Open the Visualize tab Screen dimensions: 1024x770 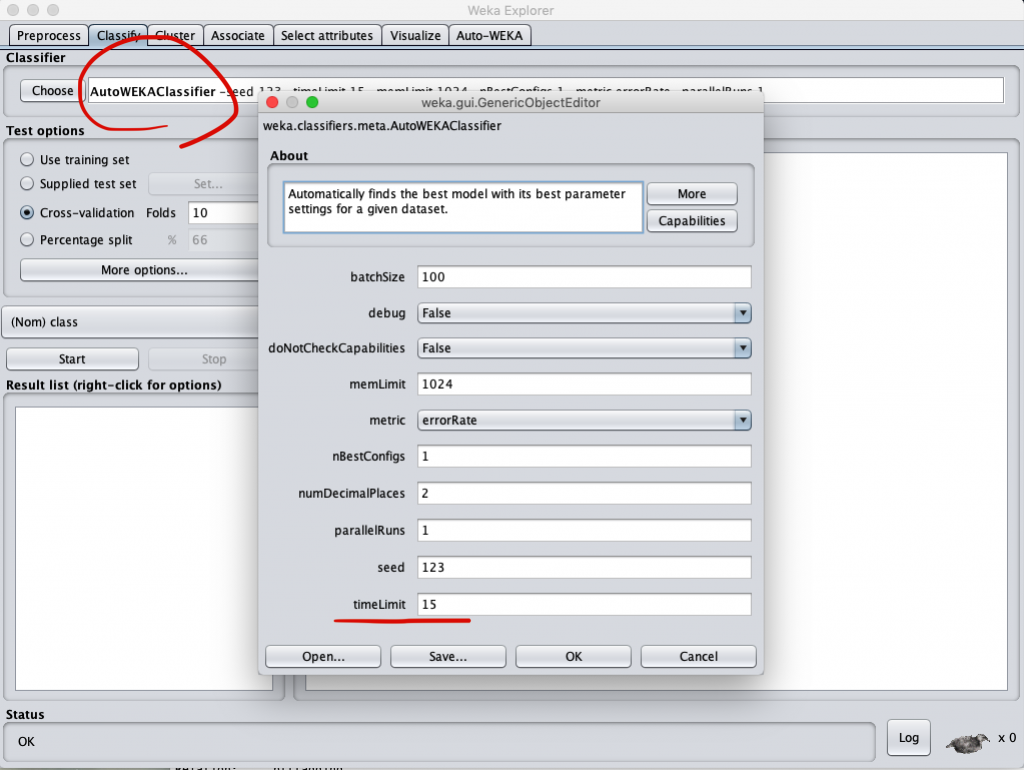coord(415,35)
